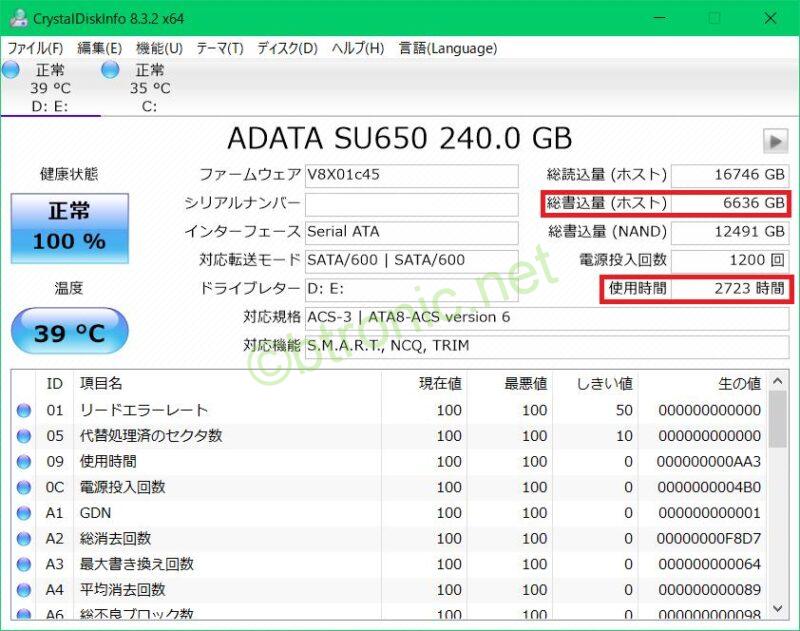This screenshot has width=800, height=631.
Task: Click the blue status orb for C: disk
Action: coord(110,70)
